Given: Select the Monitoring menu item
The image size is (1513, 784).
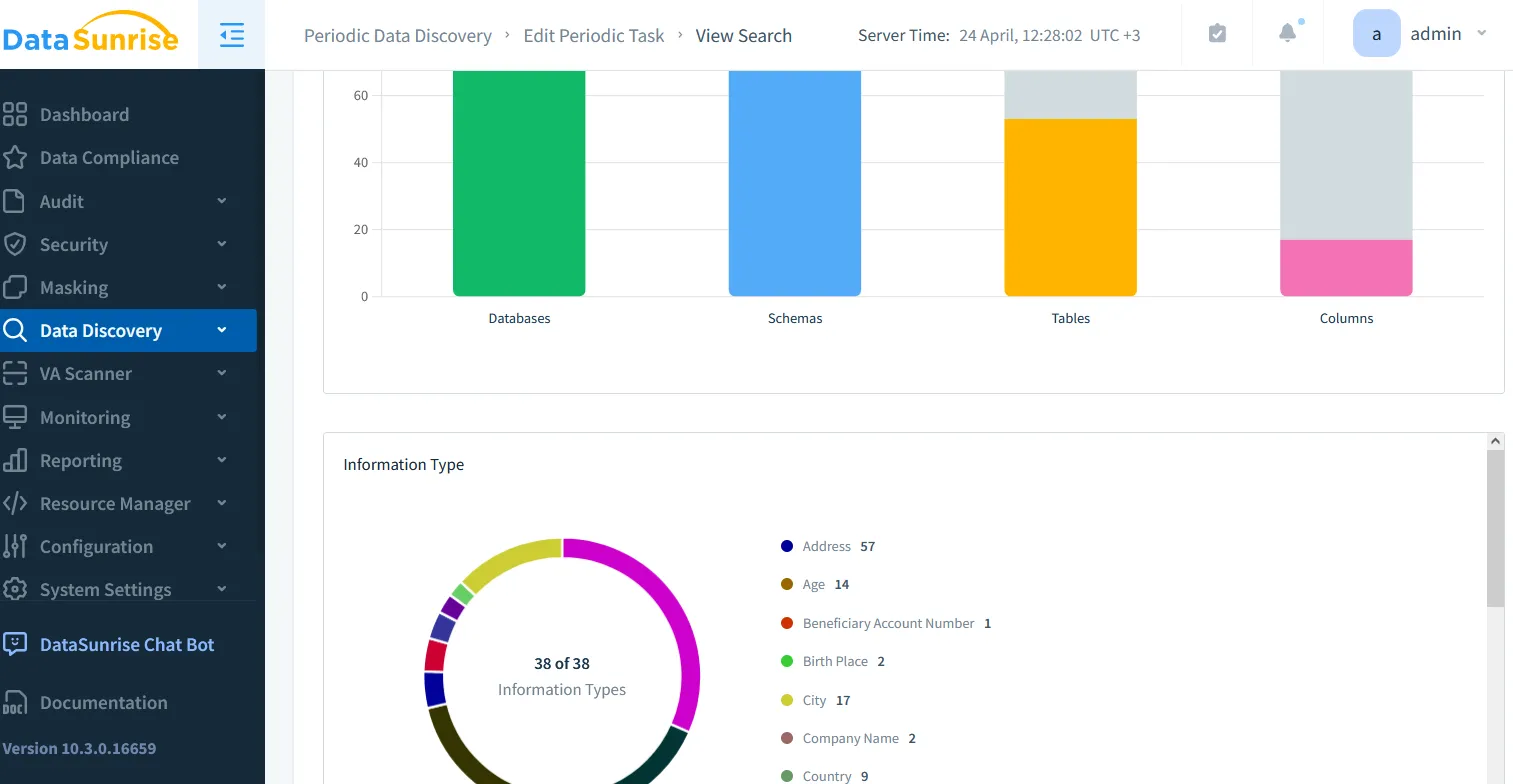Looking at the screenshot, I should tap(85, 417).
